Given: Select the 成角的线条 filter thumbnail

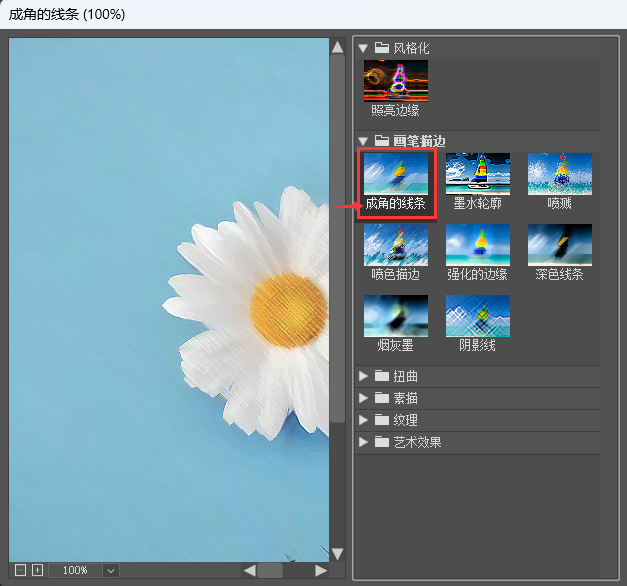Looking at the screenshot, I should (x=395, y=174).
